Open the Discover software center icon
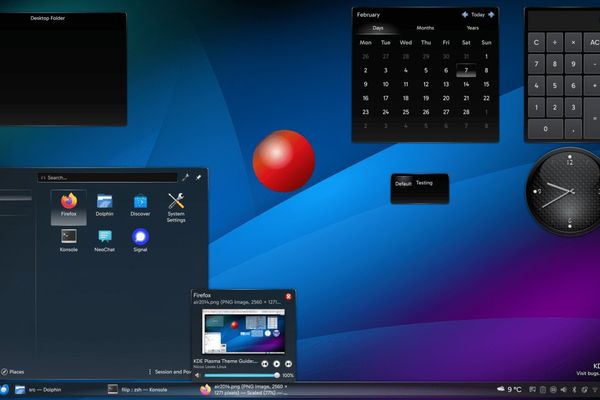Image resolution: width=600 pixels, height=400 pixels. point(140,205)
